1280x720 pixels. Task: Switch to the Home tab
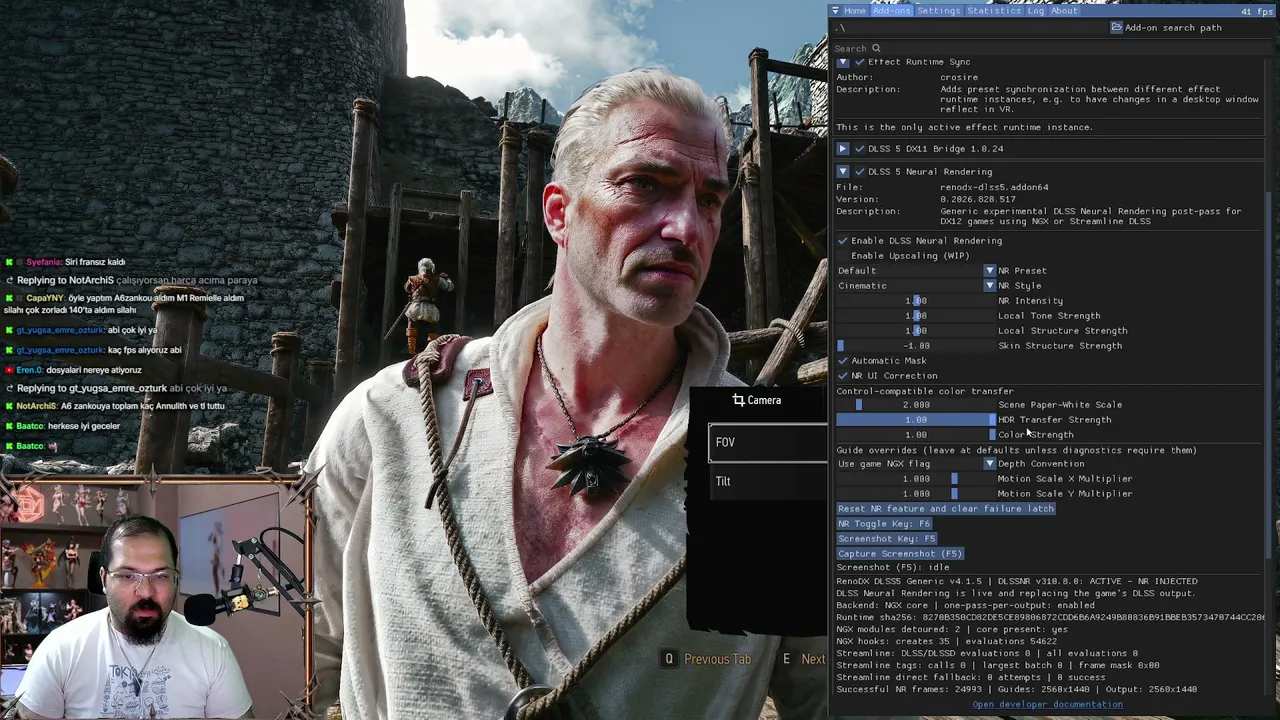[x=854, y=11]
